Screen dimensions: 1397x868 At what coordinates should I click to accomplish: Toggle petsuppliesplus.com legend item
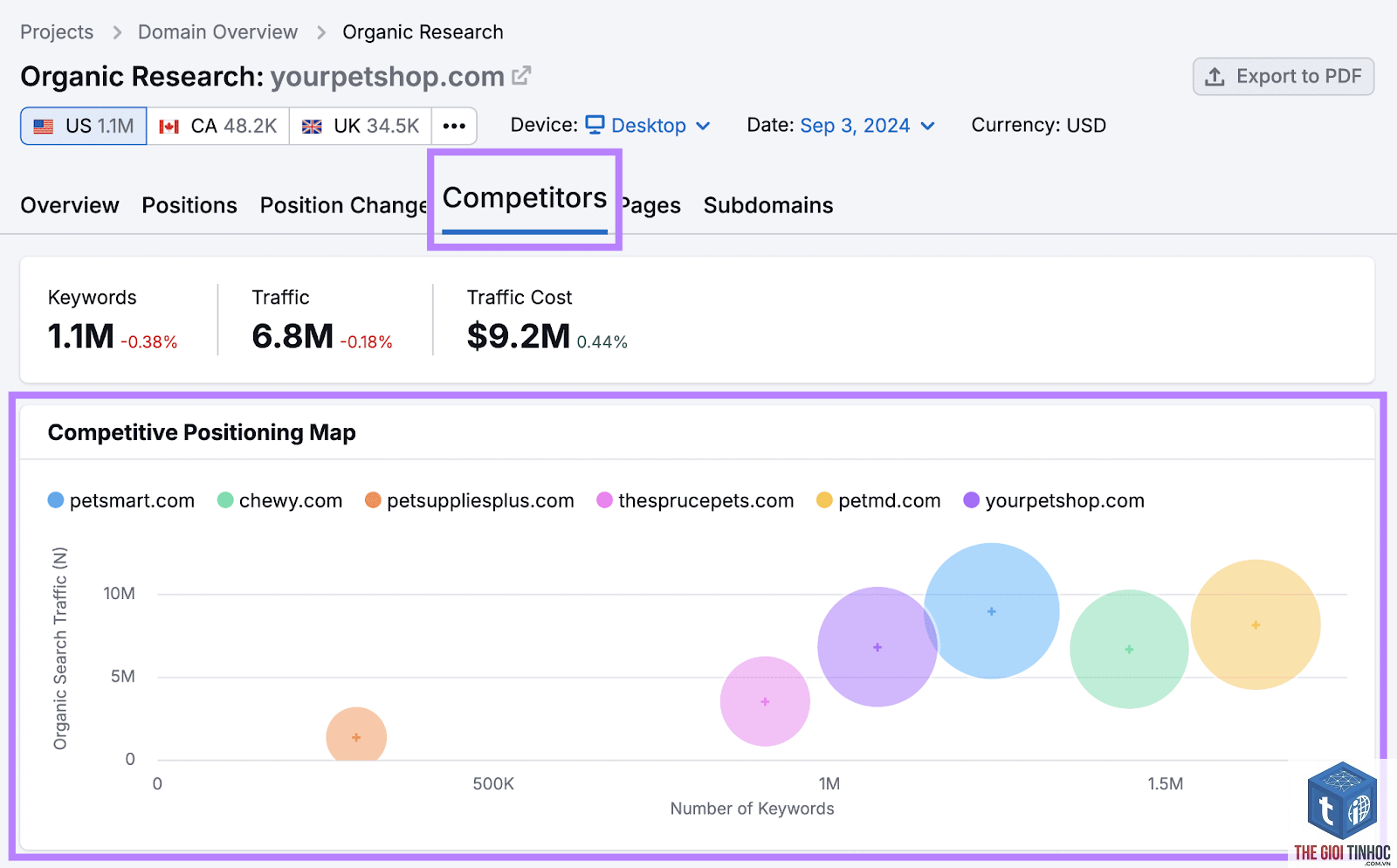(470, 500)
